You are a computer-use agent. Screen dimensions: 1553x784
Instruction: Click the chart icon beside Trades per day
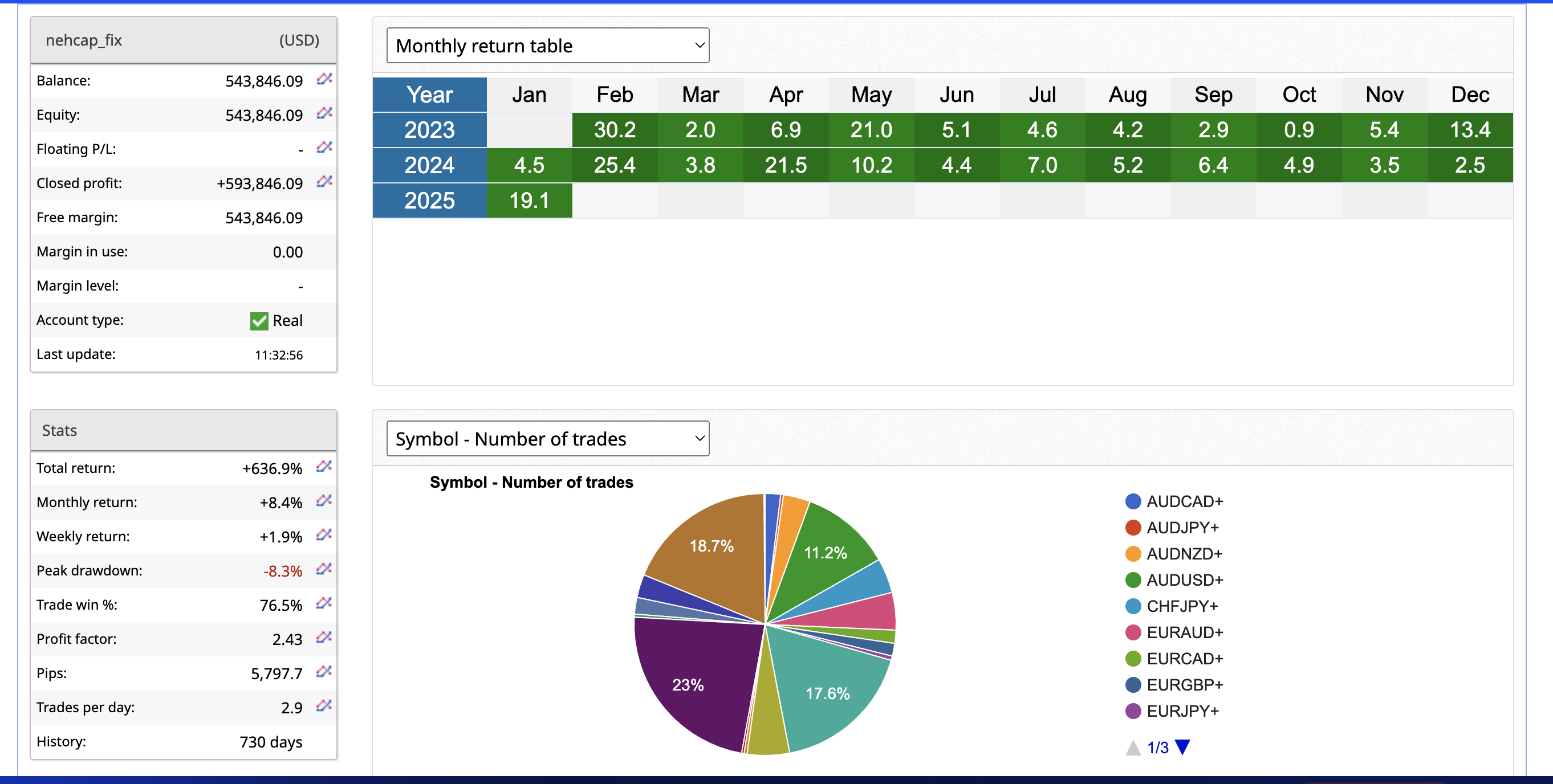pyautogui.click(x=324, y=706)
